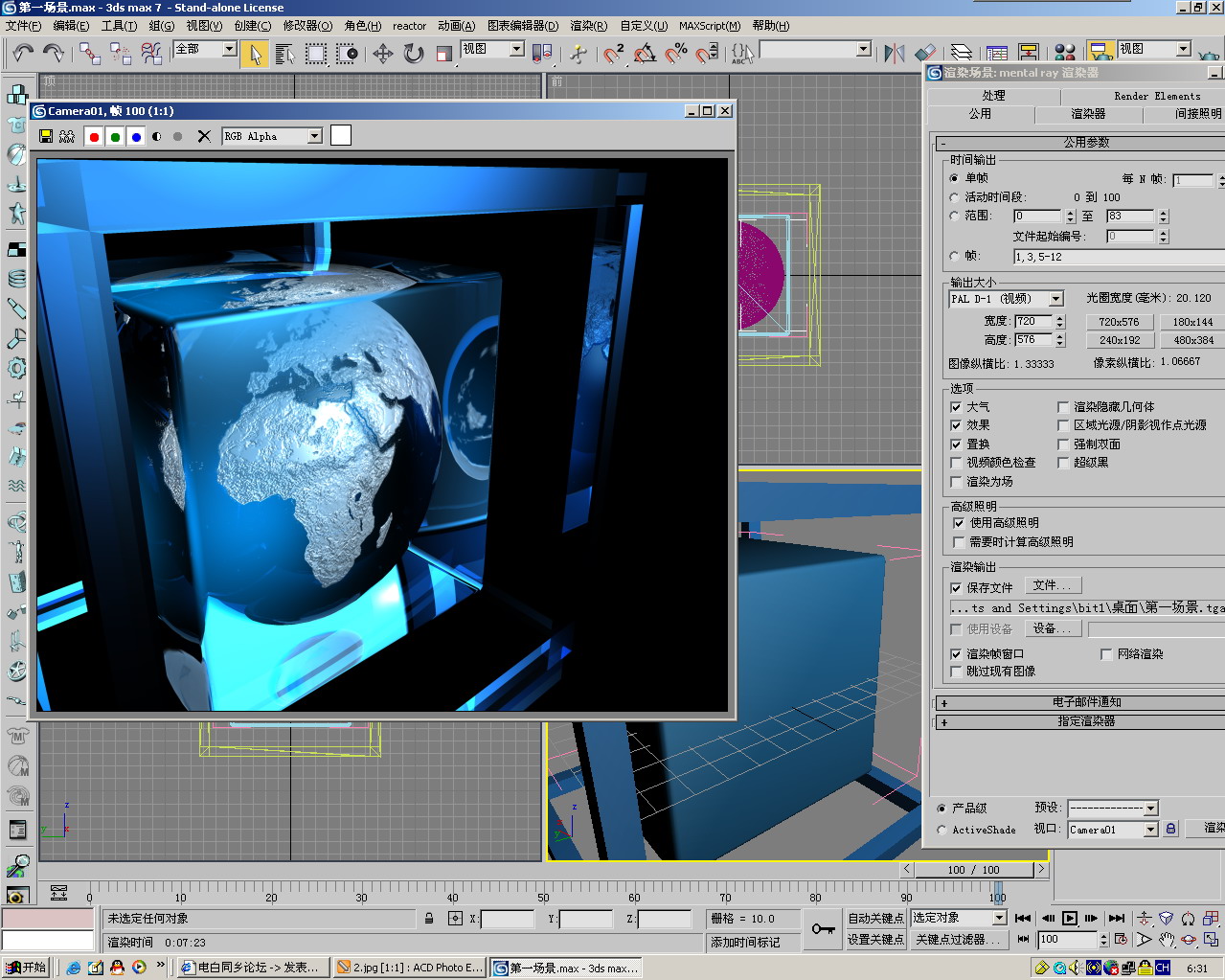Click the save bitmap disk icon
1225x980 pixels.
[x=45, y=137]
